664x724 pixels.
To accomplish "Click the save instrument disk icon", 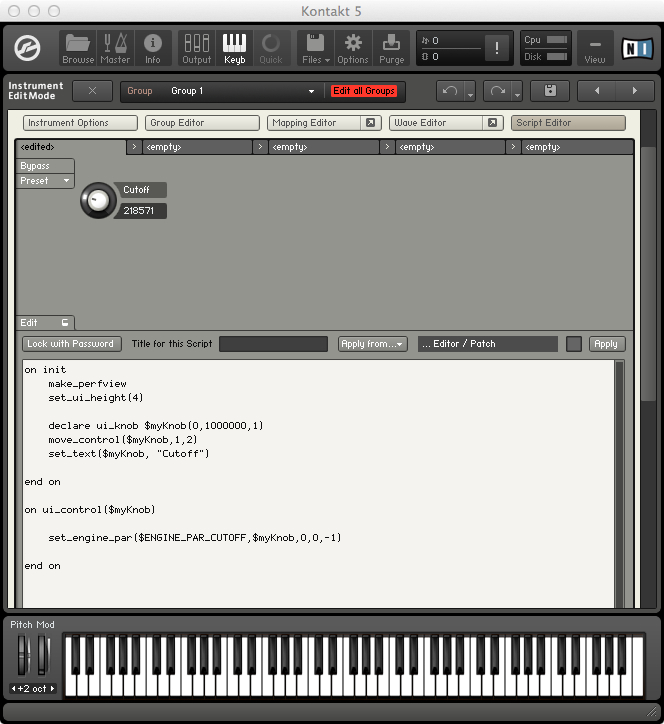I will click(x=550, y=91).
